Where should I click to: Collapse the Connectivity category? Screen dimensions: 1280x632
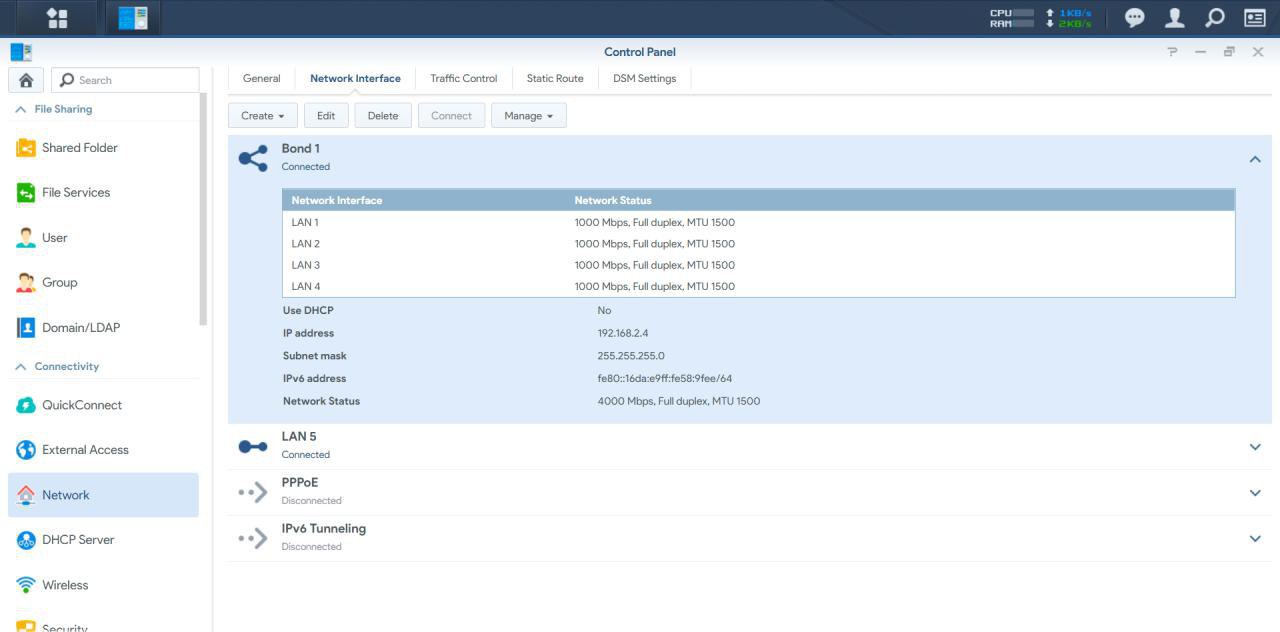click(x=21, y=367)
